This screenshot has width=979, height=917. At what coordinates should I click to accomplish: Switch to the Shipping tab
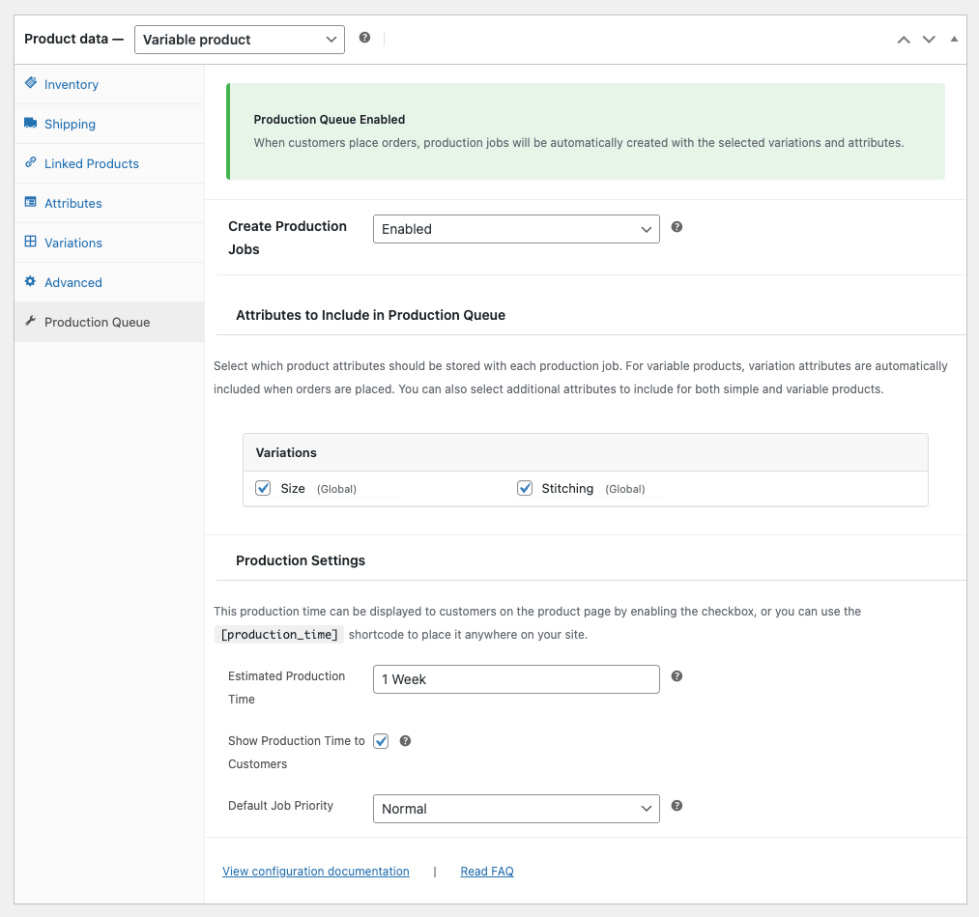tap(70, 124)
